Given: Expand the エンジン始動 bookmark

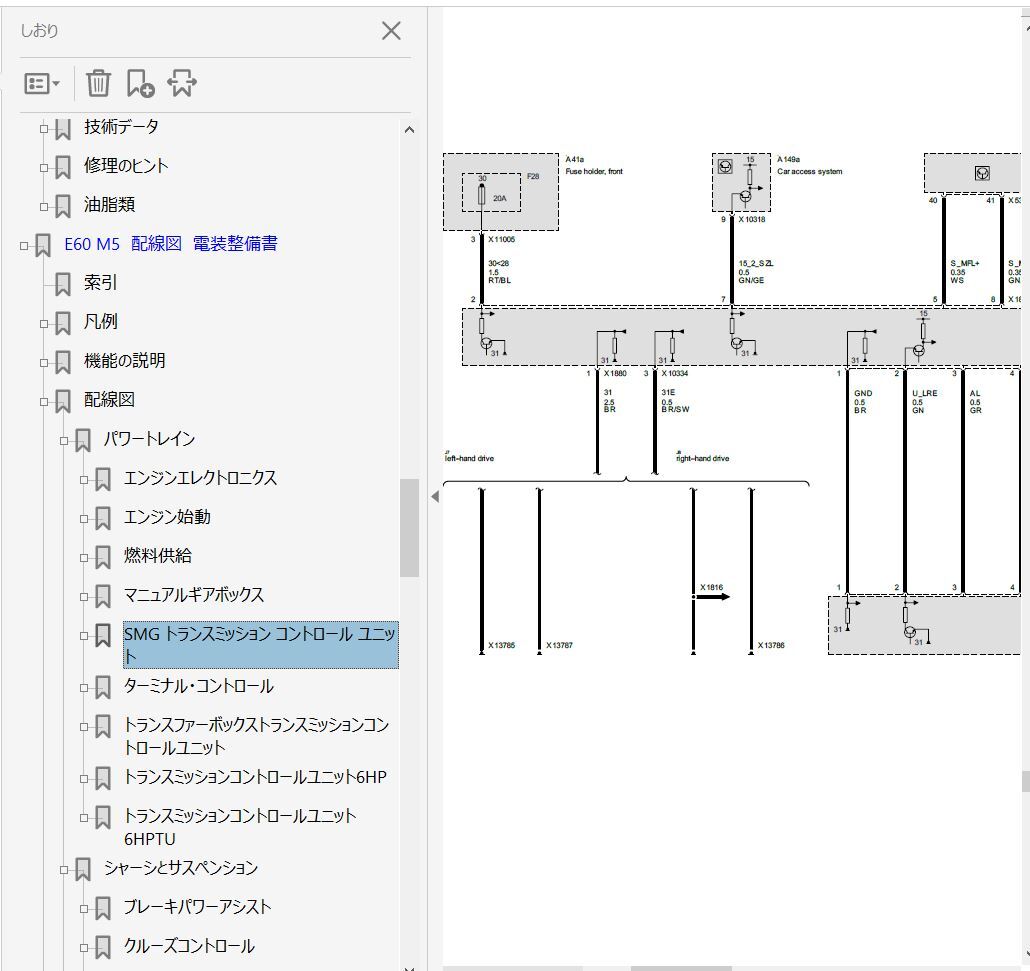Looking at the screenshot, I should pos(84,519).
